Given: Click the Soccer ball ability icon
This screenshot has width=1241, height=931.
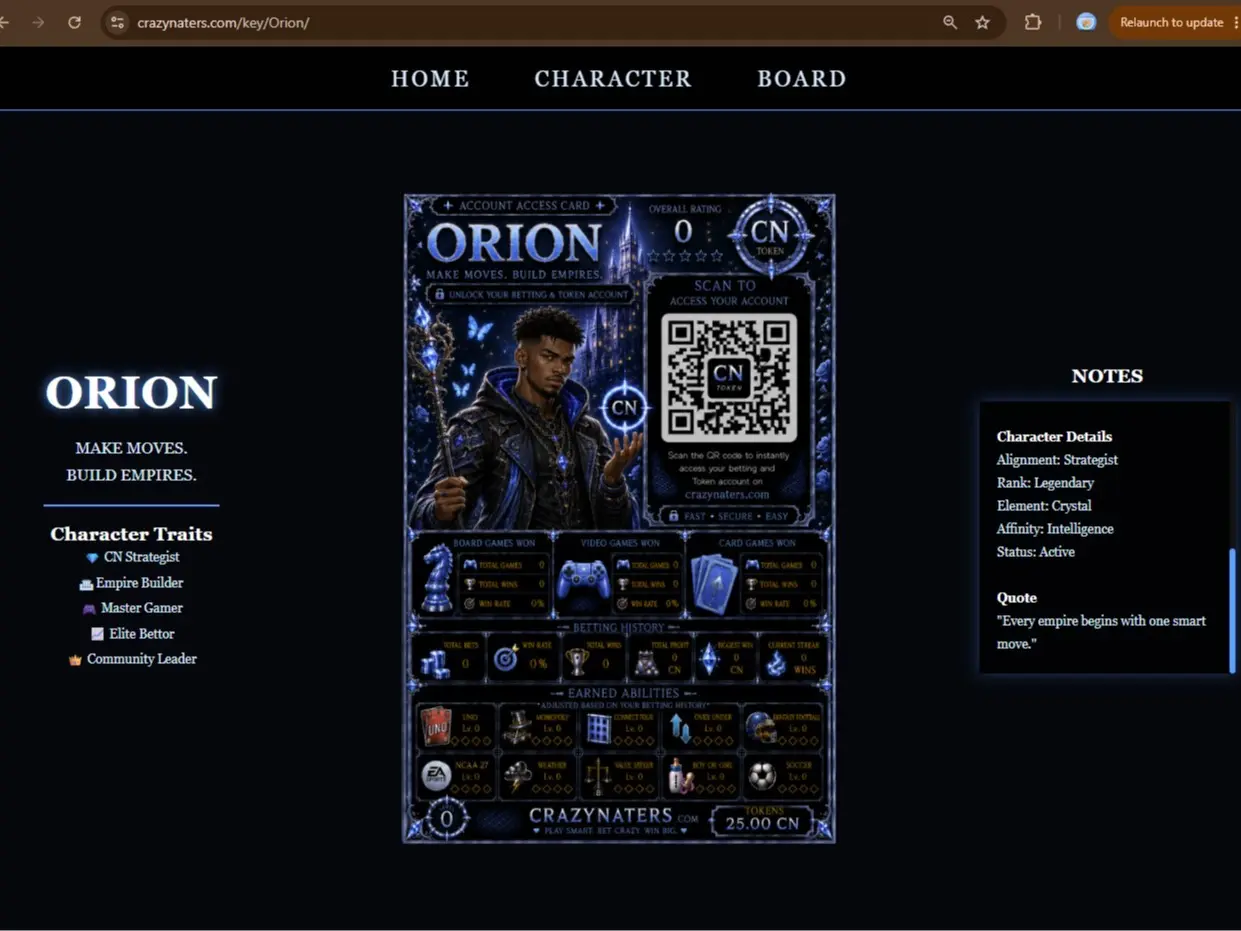Looking at the screenshot, I should tap(762, 776).
